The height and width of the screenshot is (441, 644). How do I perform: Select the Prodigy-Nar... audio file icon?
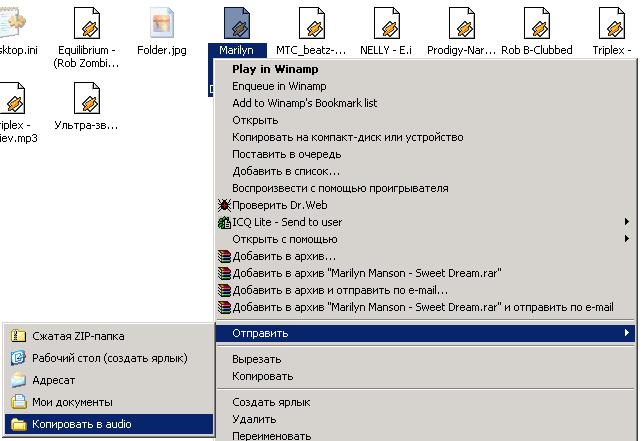pyautogui.click(x=462, y=23)
